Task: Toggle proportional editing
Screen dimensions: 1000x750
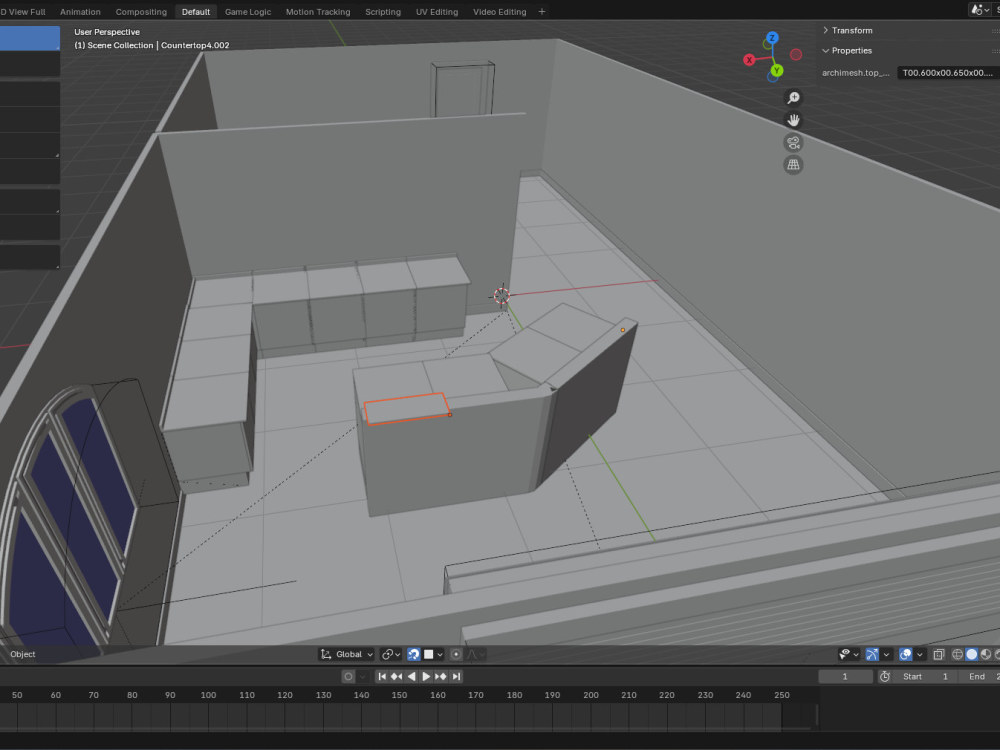Action: click(x=456, y=654)
